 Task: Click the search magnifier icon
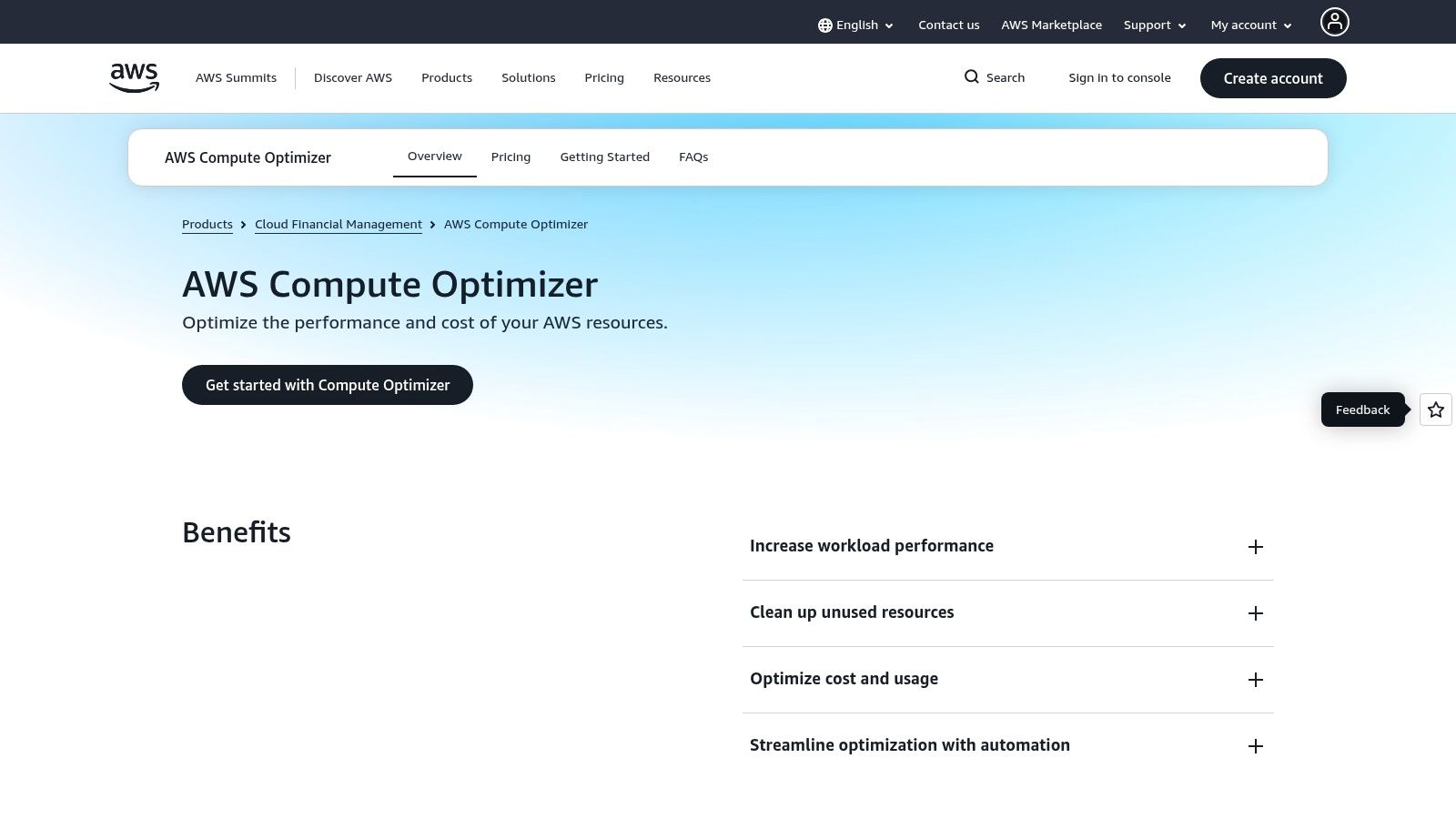(x=972, y=77)
